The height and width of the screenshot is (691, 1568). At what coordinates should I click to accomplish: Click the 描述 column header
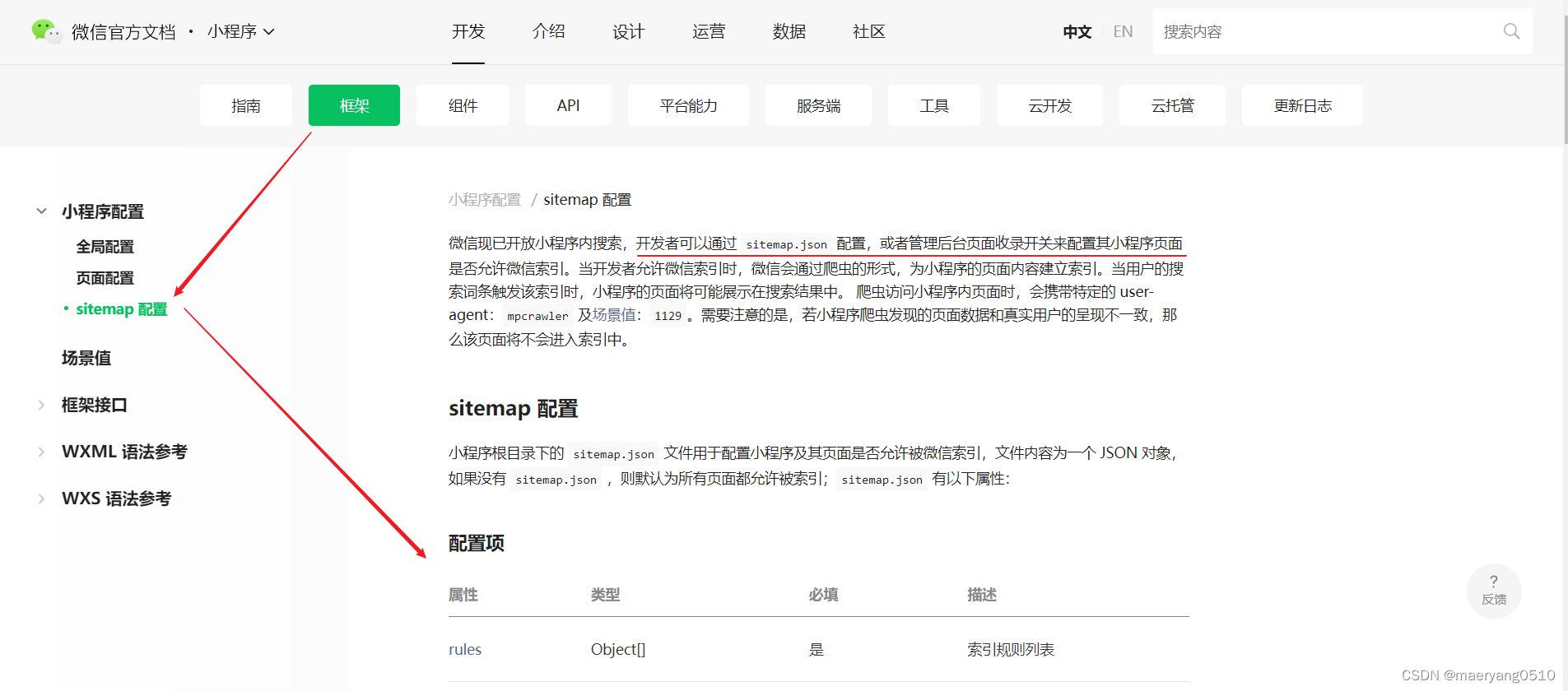click(x=982, y=595)
